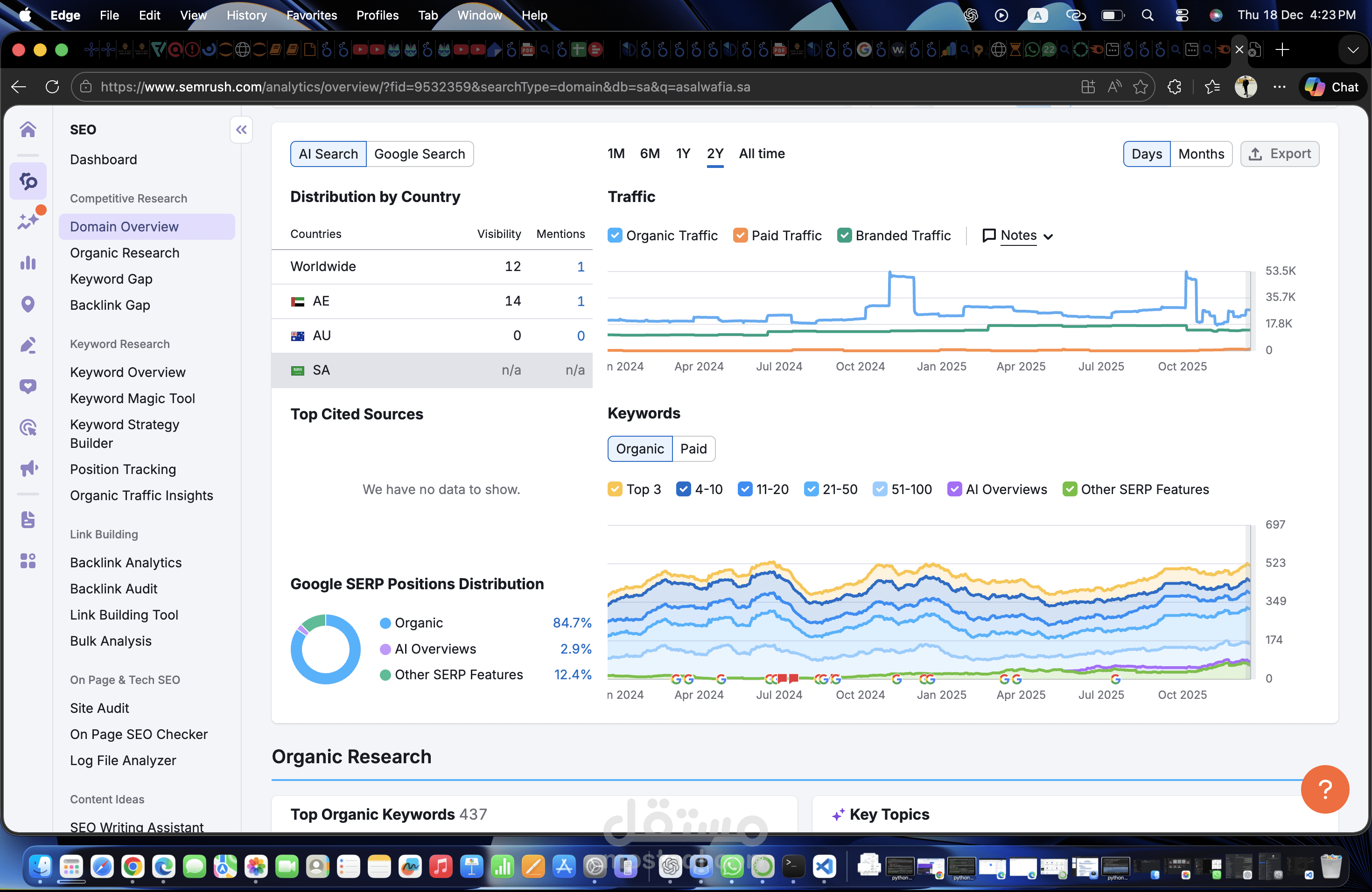Click the Semrush home icon in sidebar

28,129
